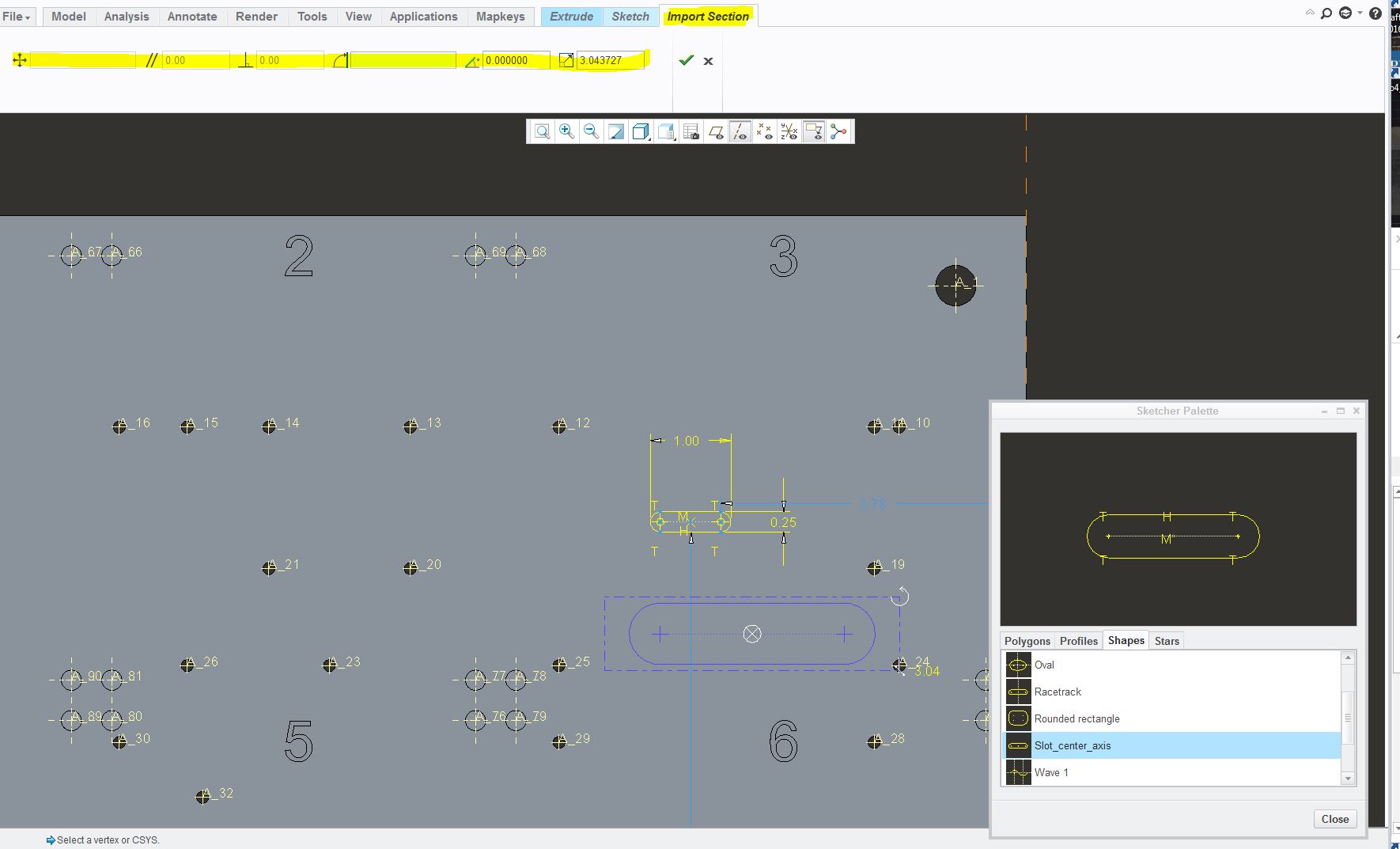Screen dimensions: 1400x849
Task: Select the Zoom Out tool
Action: click(x=590, y=131)
